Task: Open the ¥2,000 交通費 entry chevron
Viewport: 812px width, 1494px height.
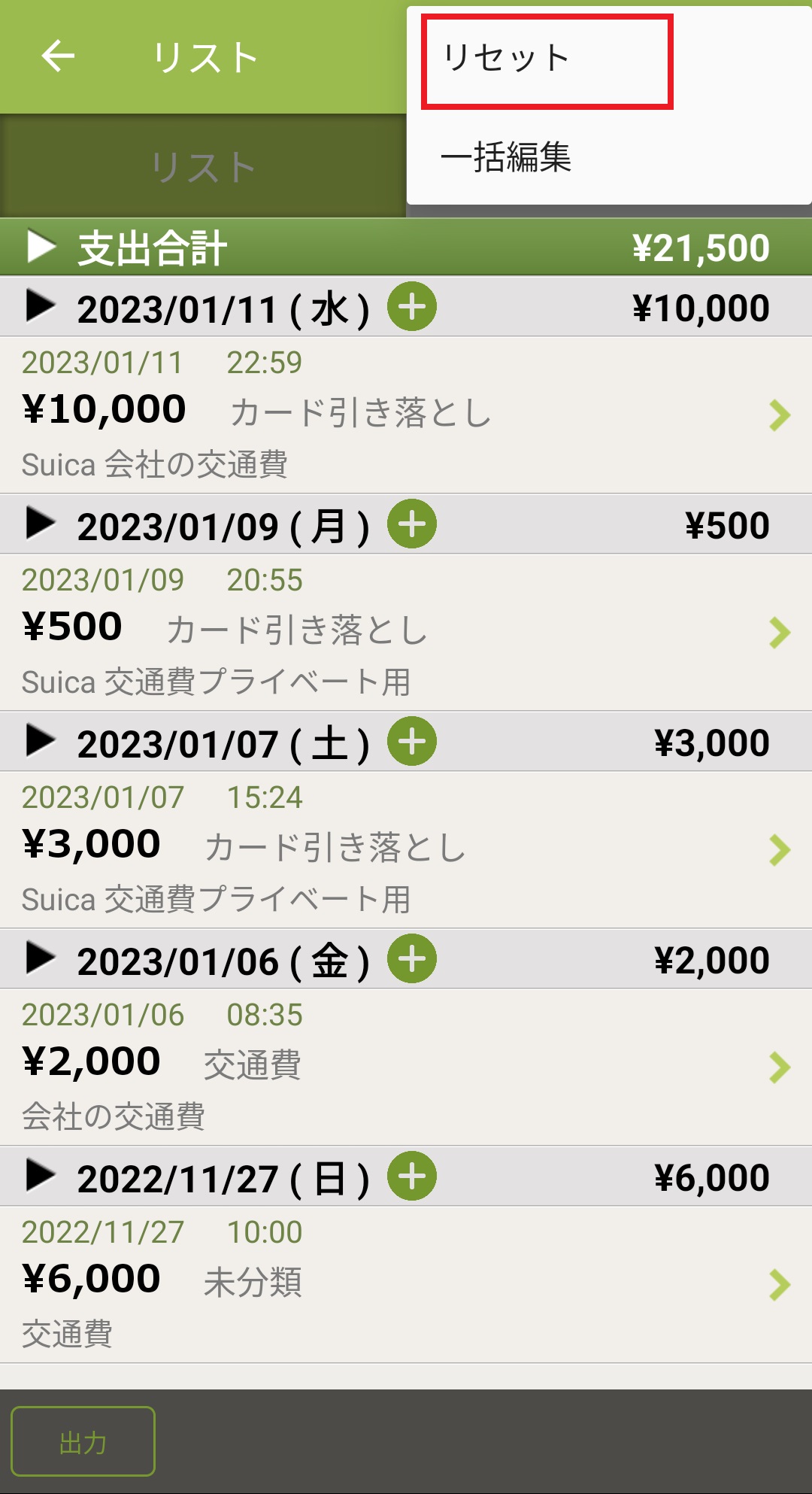Action: (780, 1067)
